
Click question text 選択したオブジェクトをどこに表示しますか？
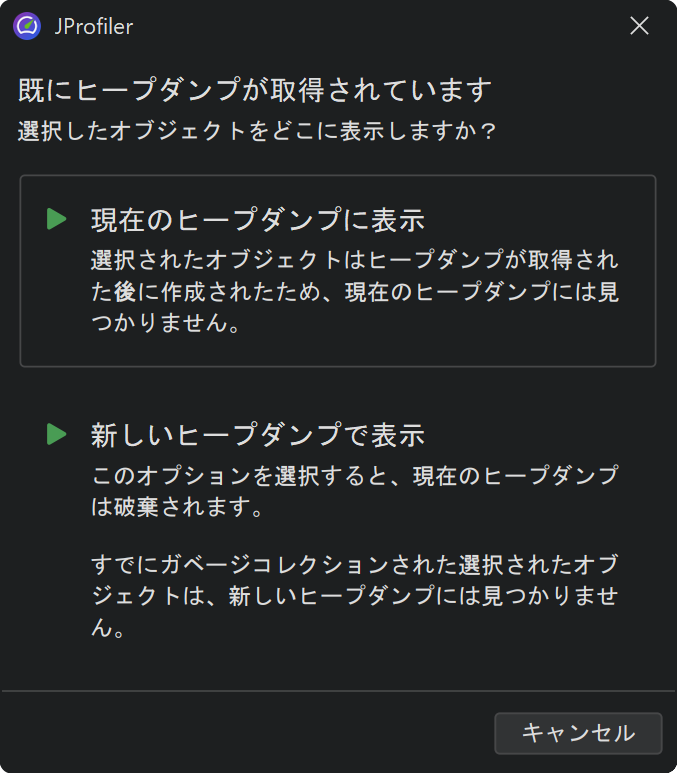pos(257,131)
